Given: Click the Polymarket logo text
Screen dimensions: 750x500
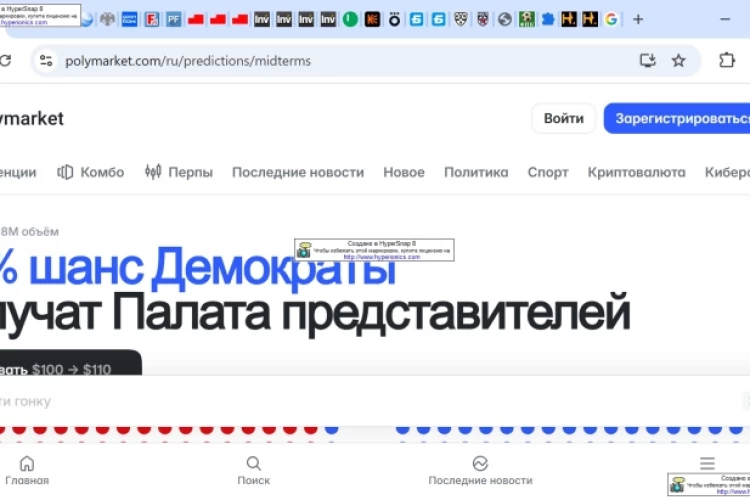Looking at the screenshot, I should [x=32, y=119].
